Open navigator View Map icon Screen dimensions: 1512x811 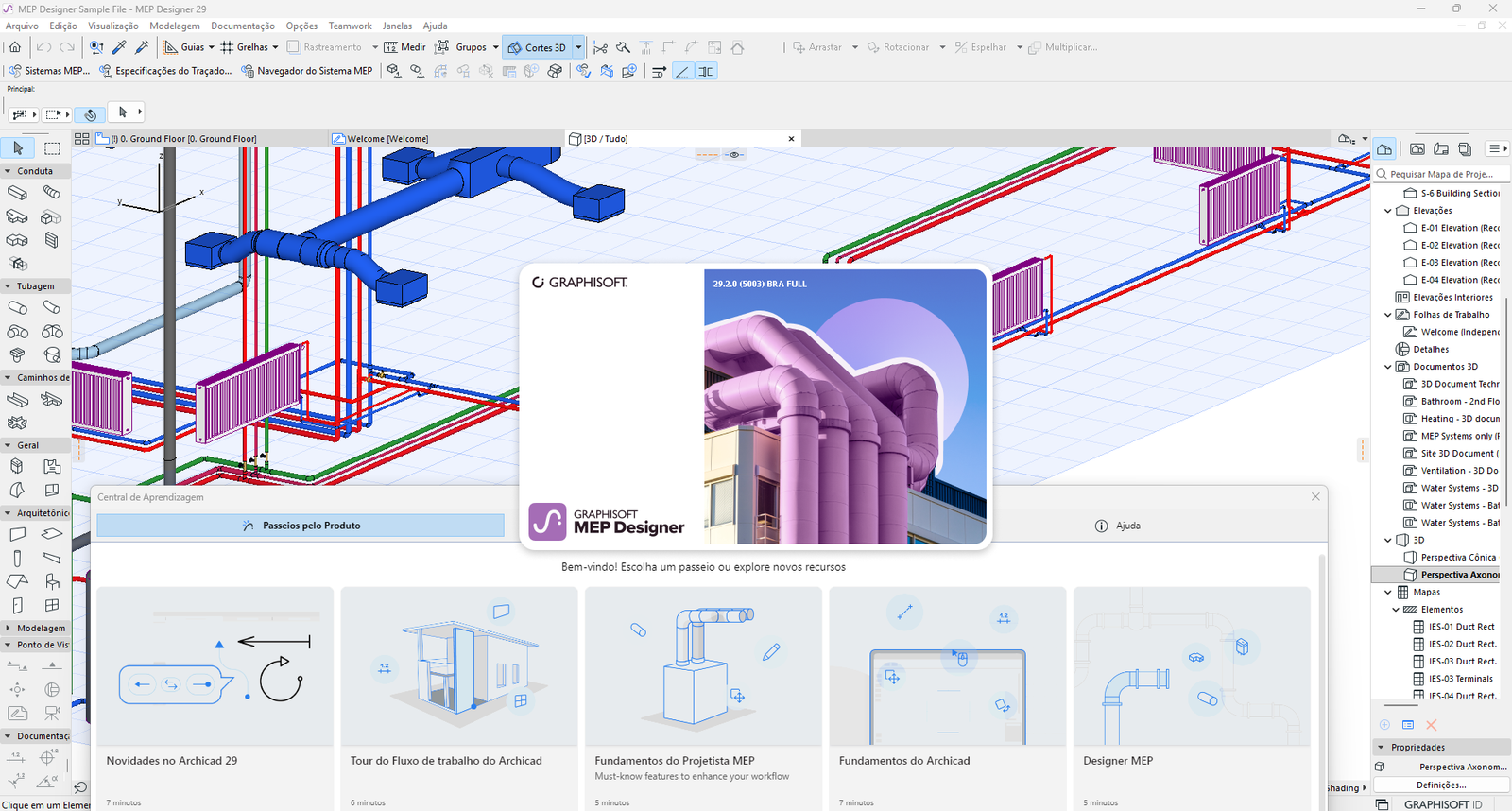pos(1417,148)
